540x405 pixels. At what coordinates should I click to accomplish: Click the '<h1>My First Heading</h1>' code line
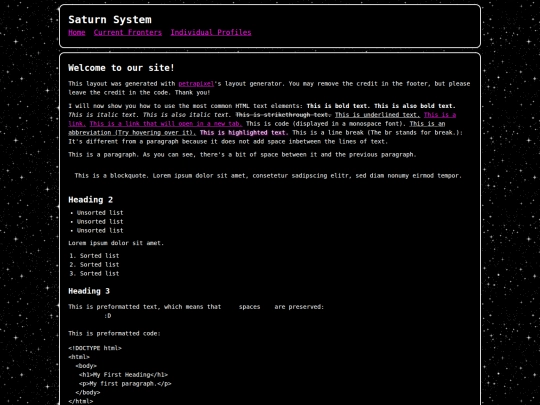pyautogui.click(x=123, y=375)
